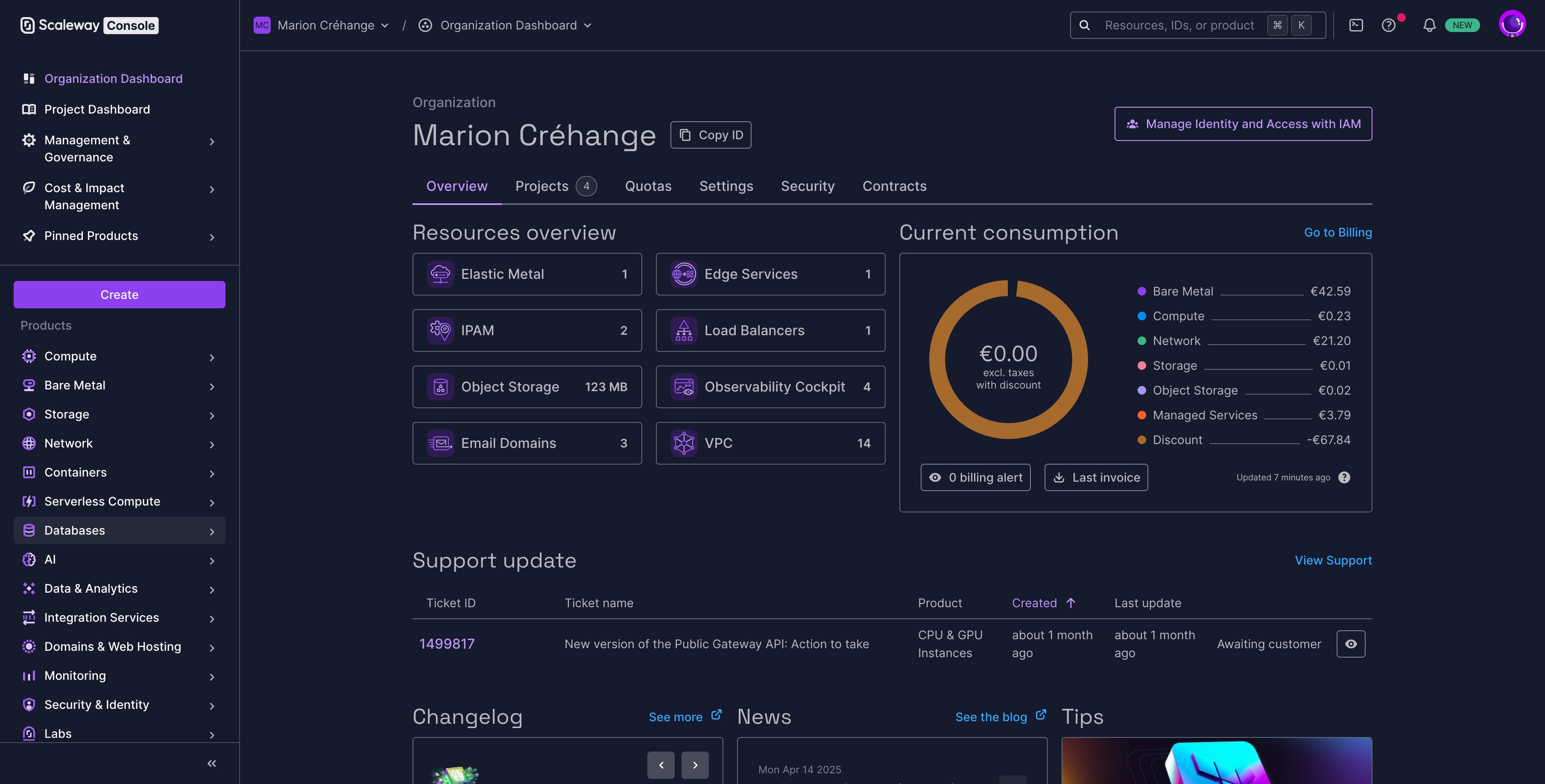Expand Cost & Impact Management menu
Image resolution: width=1545 pixels, height=784 pixels.
119,196
